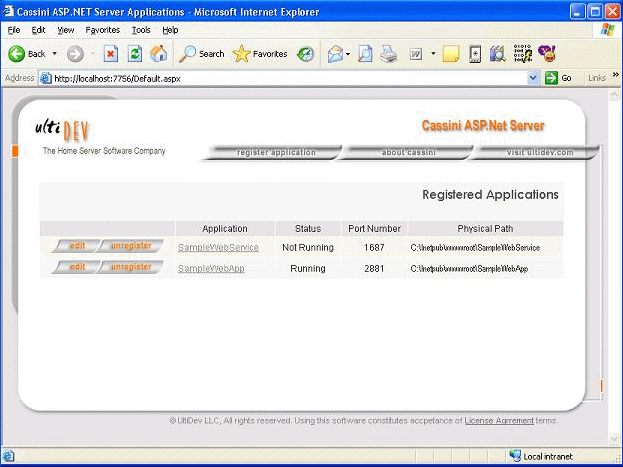Viewport: 623px width, 467px height.
Task: Click the Mail envelope icon
Action: pos(335,54)
